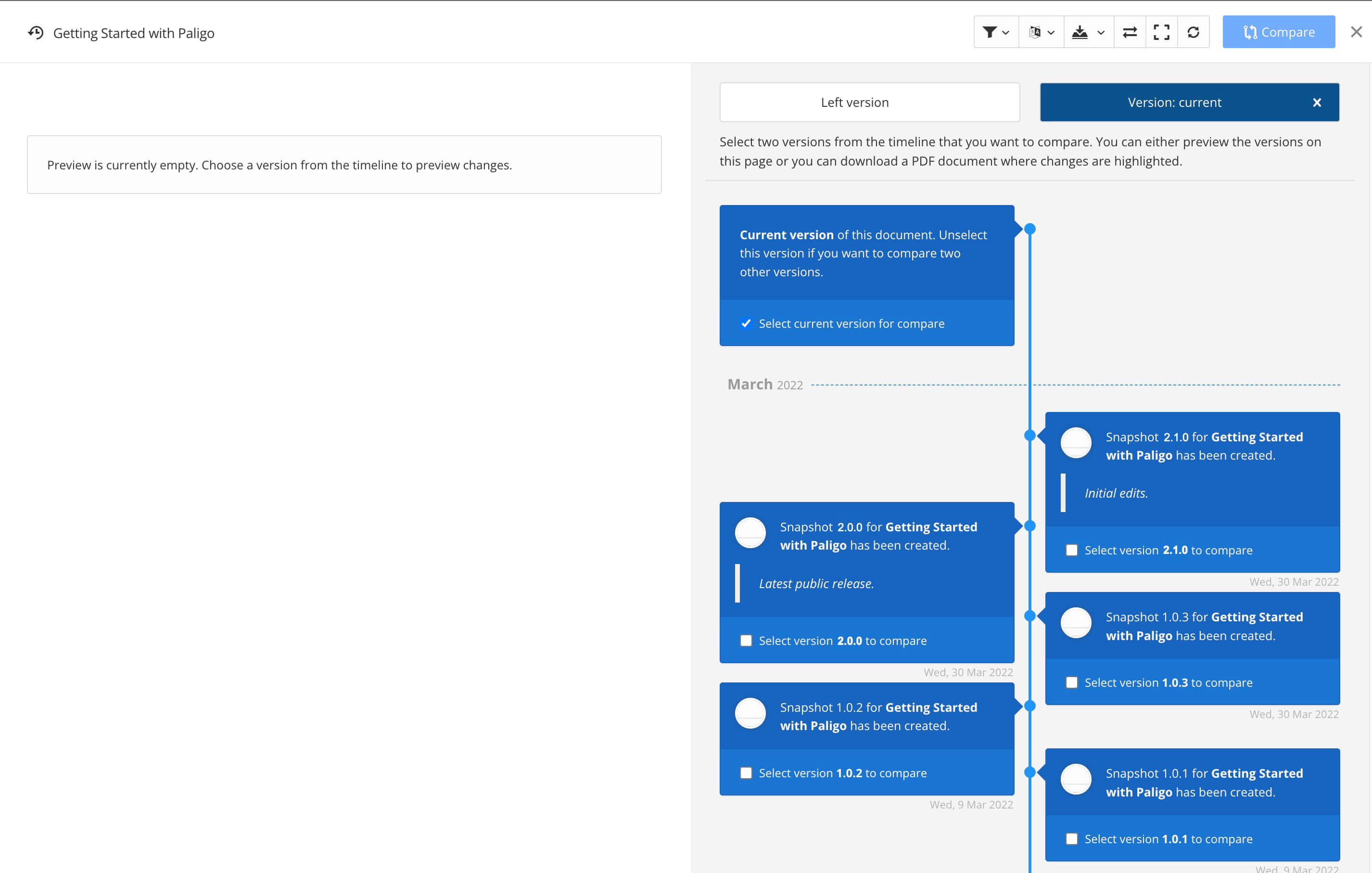Toggle fullscreen view icon
The width and height of the screenshot is (1372, 873).
[x=1161, y=32]
